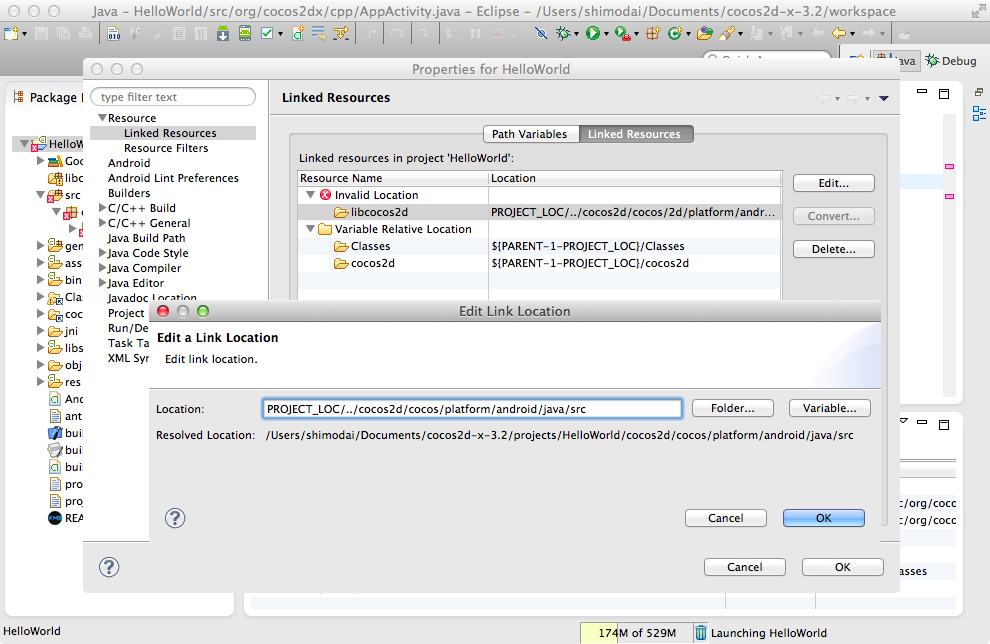Click the New Android XML File icon
Screen dimensions: 990x644
tap(297, 33)
